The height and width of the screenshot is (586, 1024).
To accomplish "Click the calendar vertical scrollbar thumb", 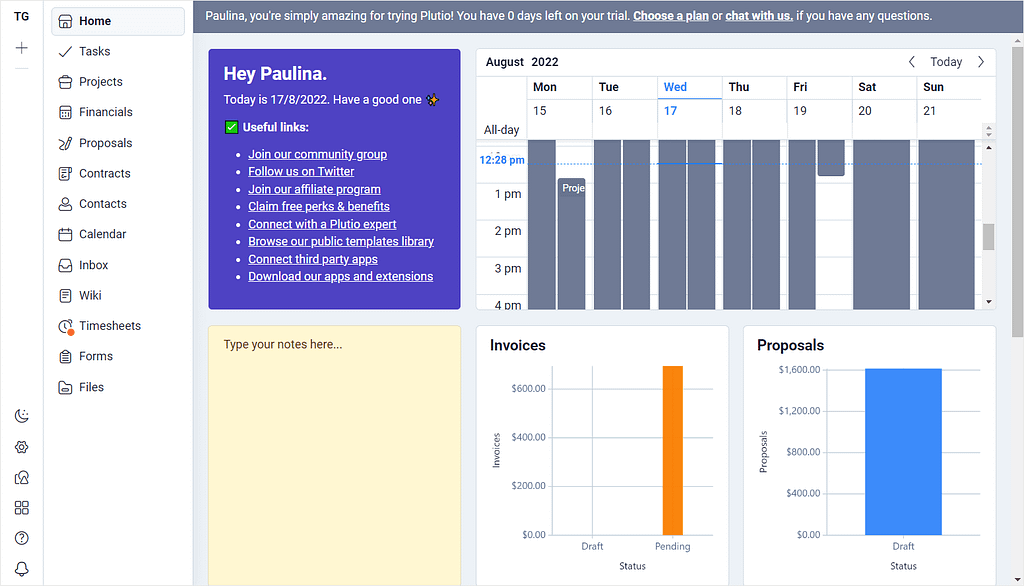I will pos(989,237).
